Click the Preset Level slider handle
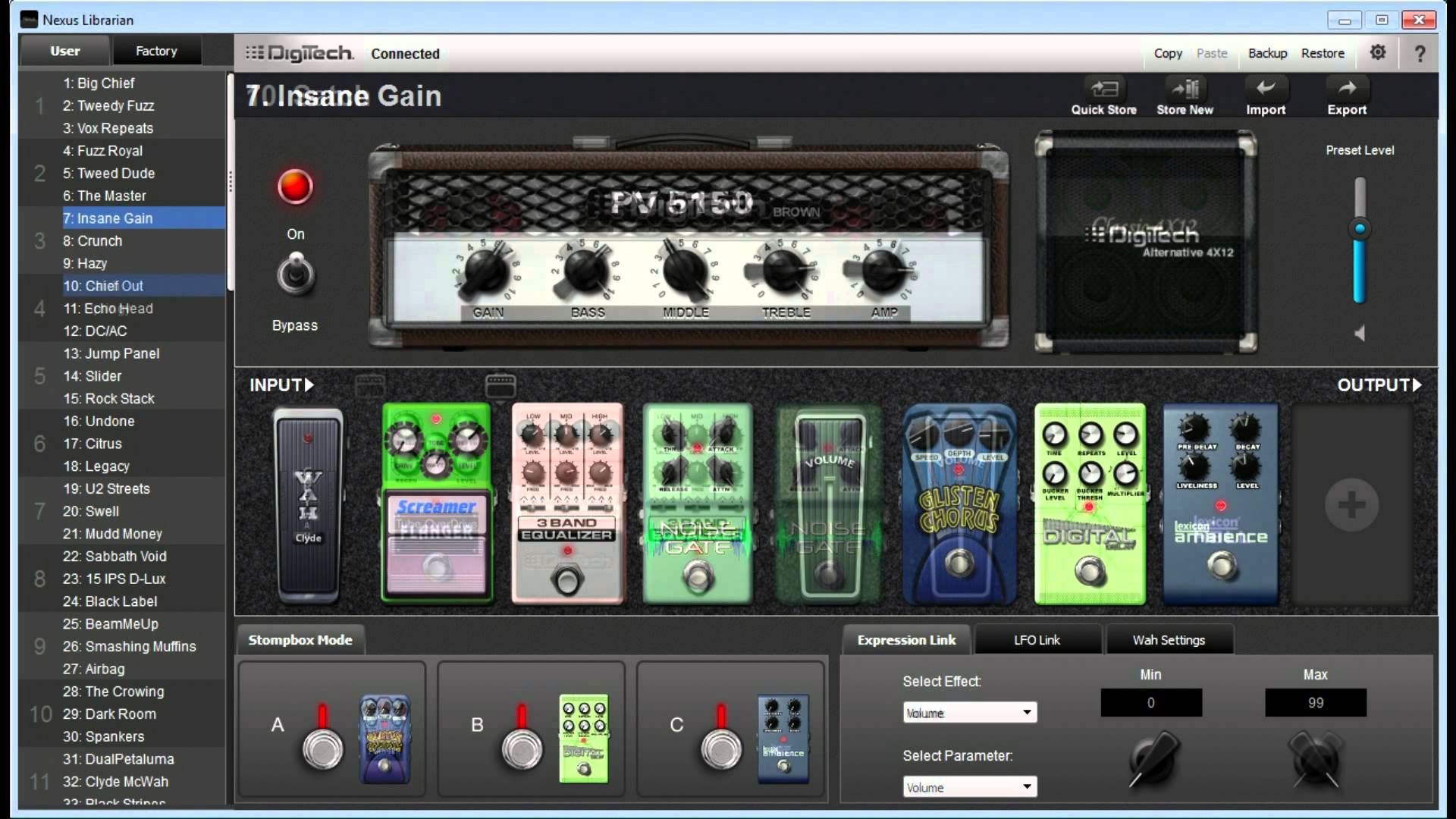This screenshot has width=1456, height=819. pyautogui.click(x=1360, y=228)
